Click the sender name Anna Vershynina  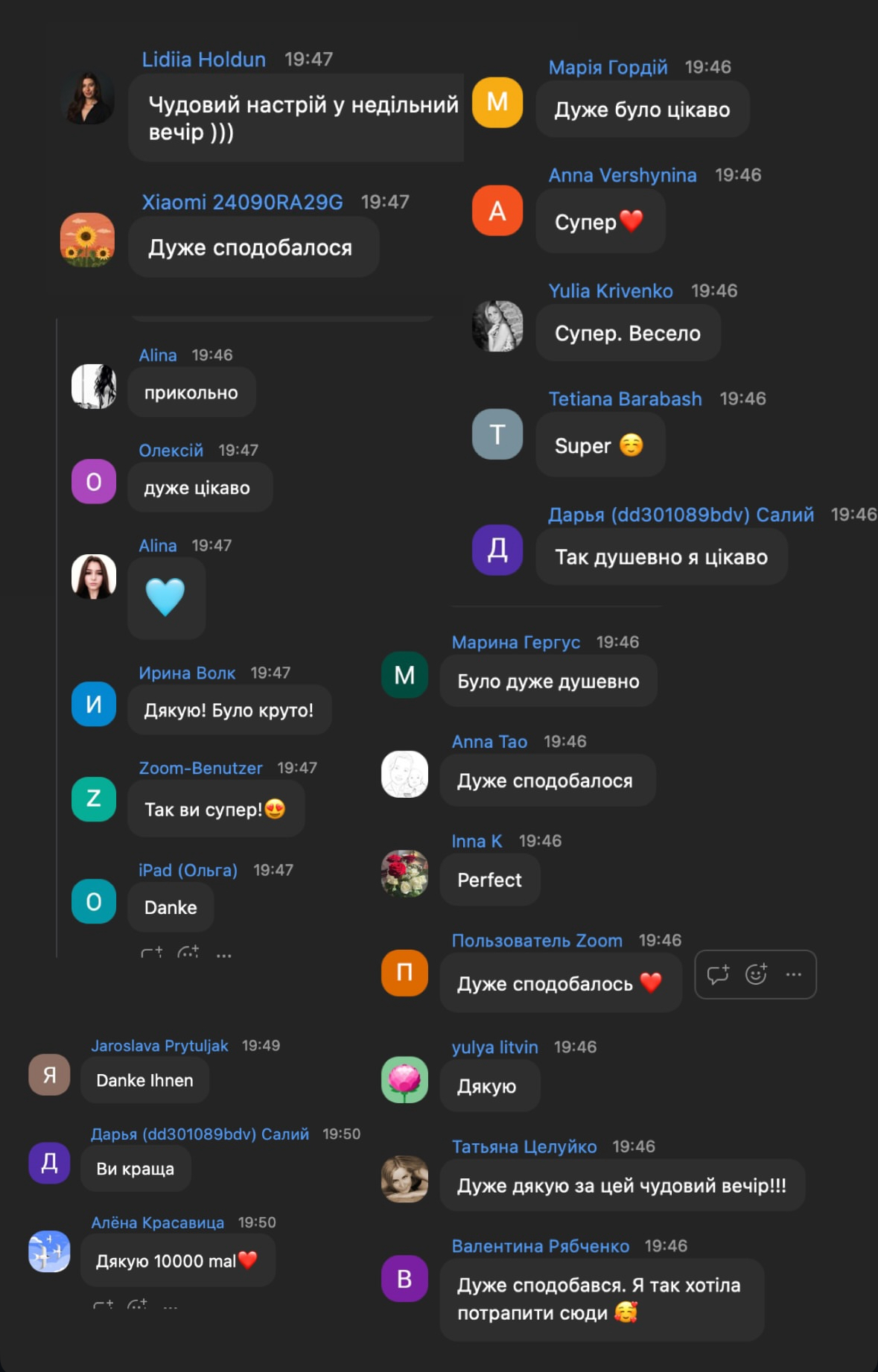(623, 175)
